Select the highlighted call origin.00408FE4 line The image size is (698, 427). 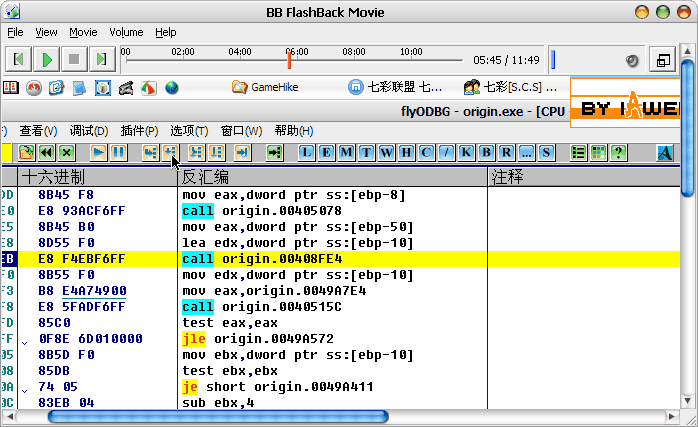[x=262, y=259]
